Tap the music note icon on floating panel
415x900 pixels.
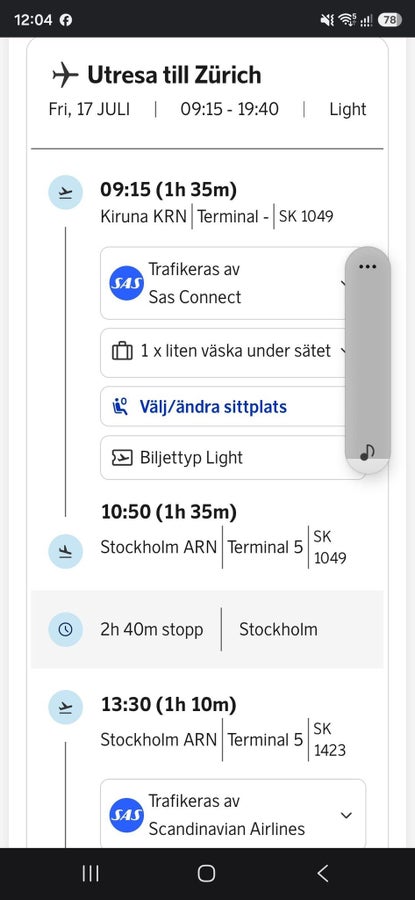click(367, 453)
